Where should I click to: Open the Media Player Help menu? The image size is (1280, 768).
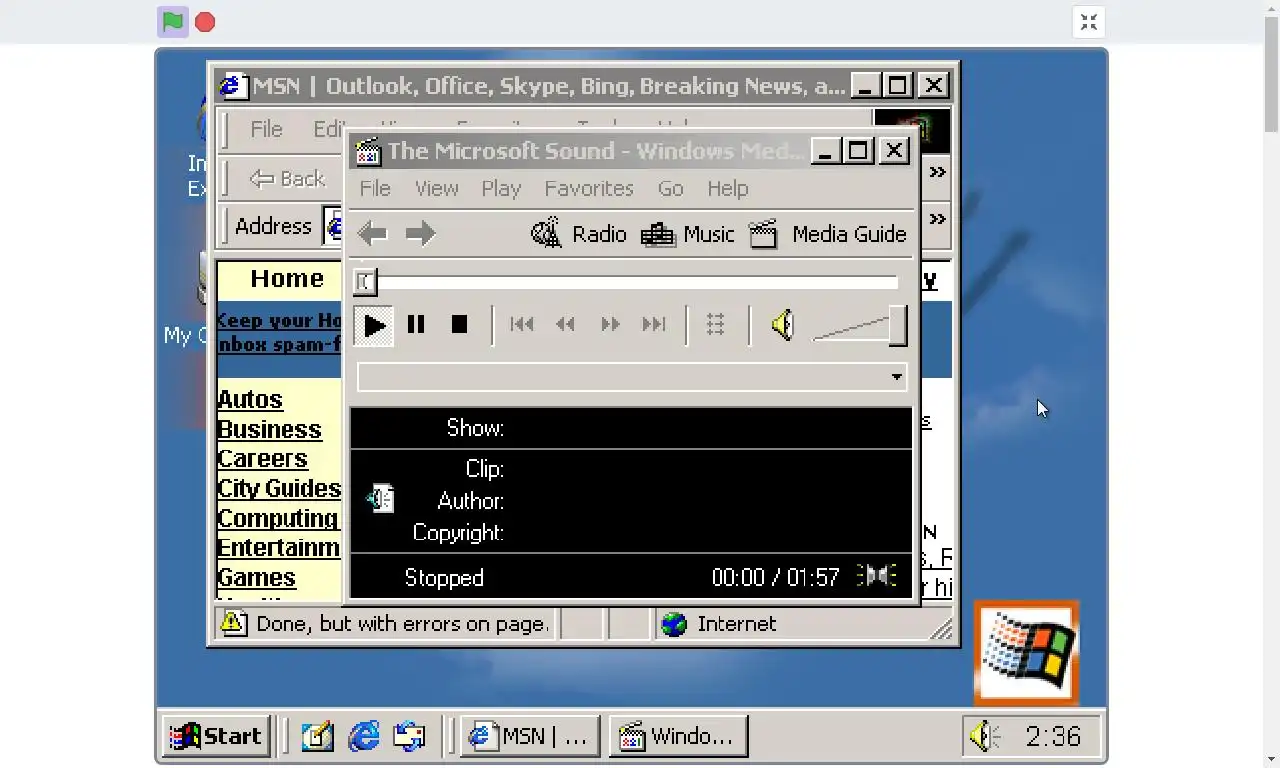728,188
